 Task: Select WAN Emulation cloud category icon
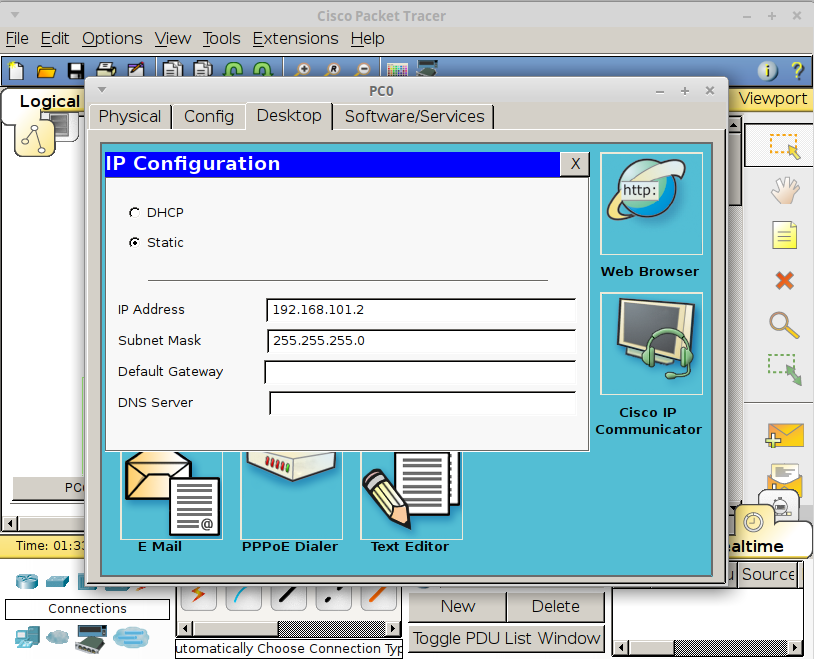(x=57, y=637)
